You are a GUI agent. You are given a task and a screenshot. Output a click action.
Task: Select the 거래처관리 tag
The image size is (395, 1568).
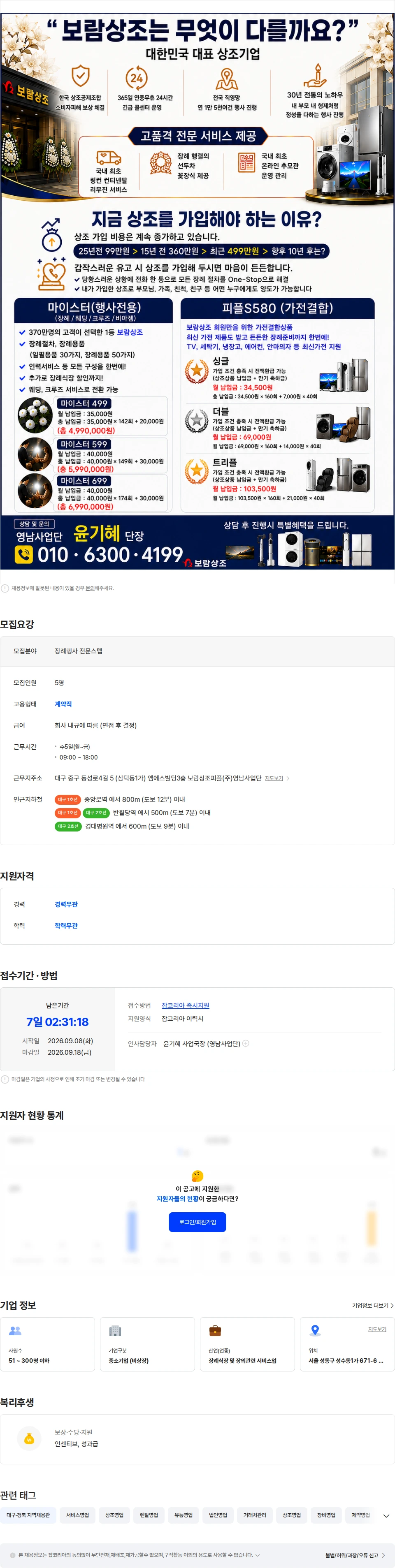(255, 1515)
